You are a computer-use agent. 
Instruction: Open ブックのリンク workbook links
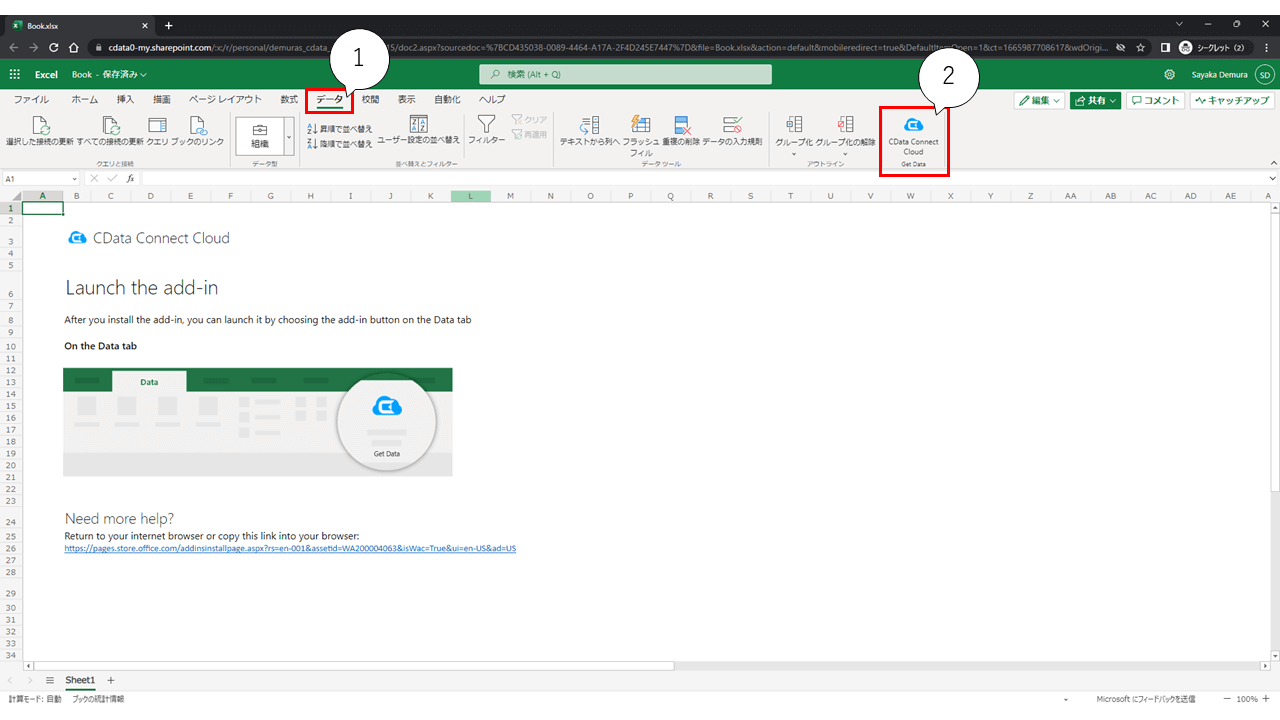click(198, 131)
